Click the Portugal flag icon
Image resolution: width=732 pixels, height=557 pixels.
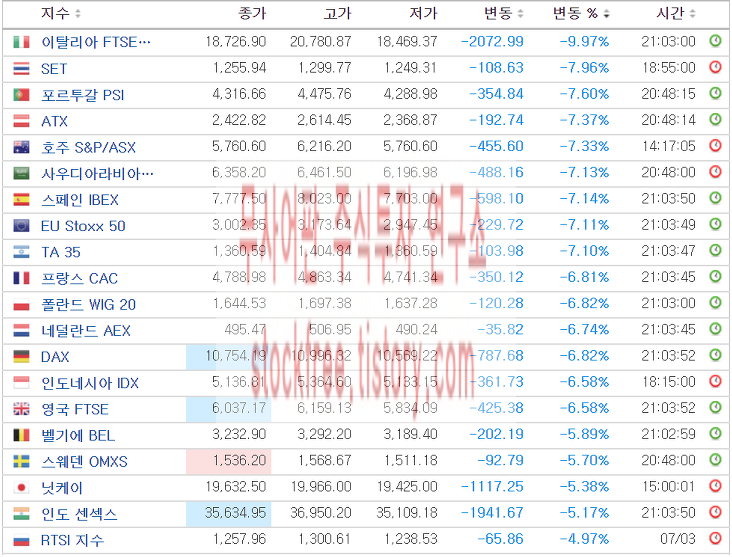pyautogui.click(x=21, y=95)
